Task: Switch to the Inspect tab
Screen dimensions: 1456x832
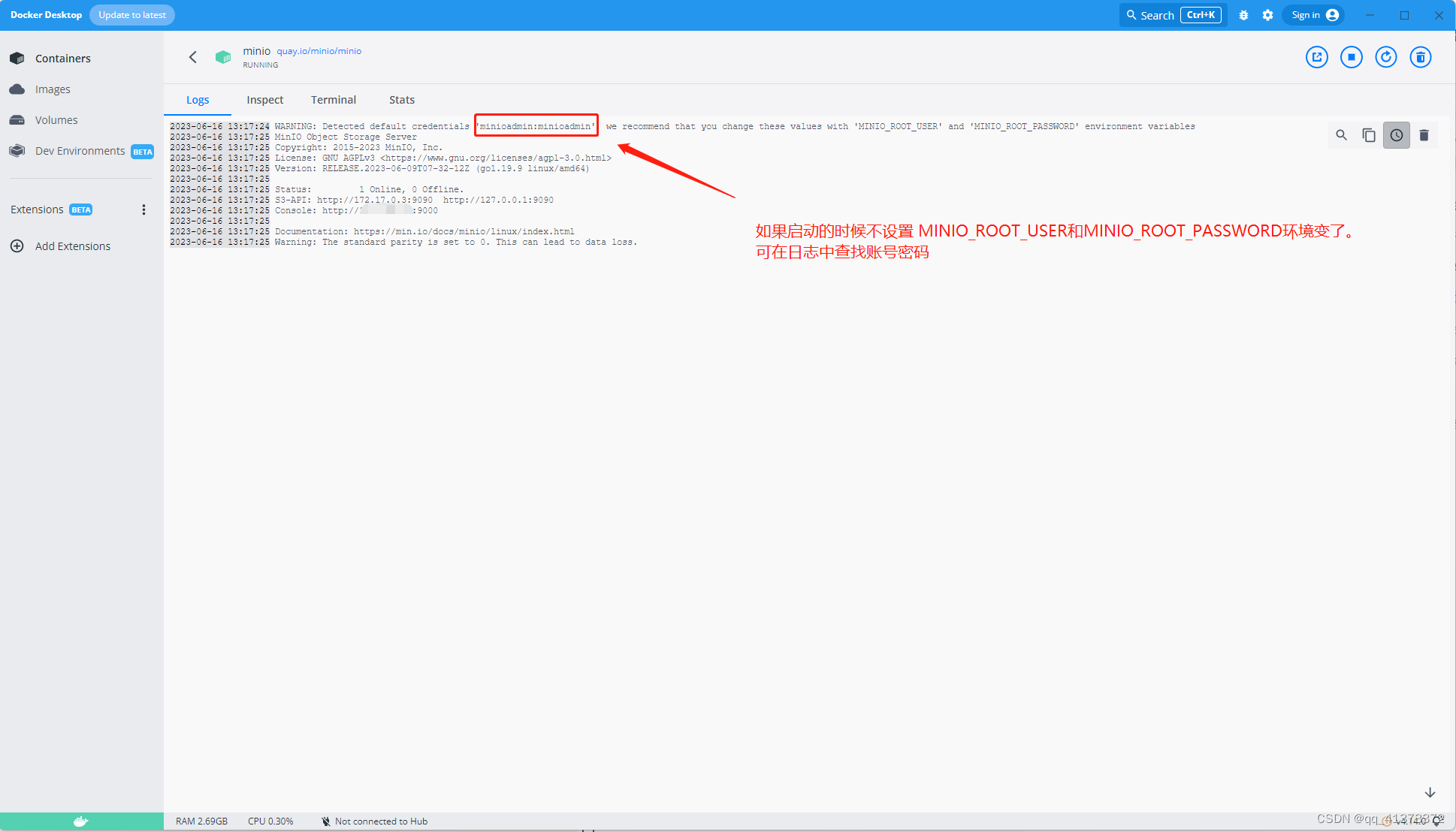Action: pos(264,100)
